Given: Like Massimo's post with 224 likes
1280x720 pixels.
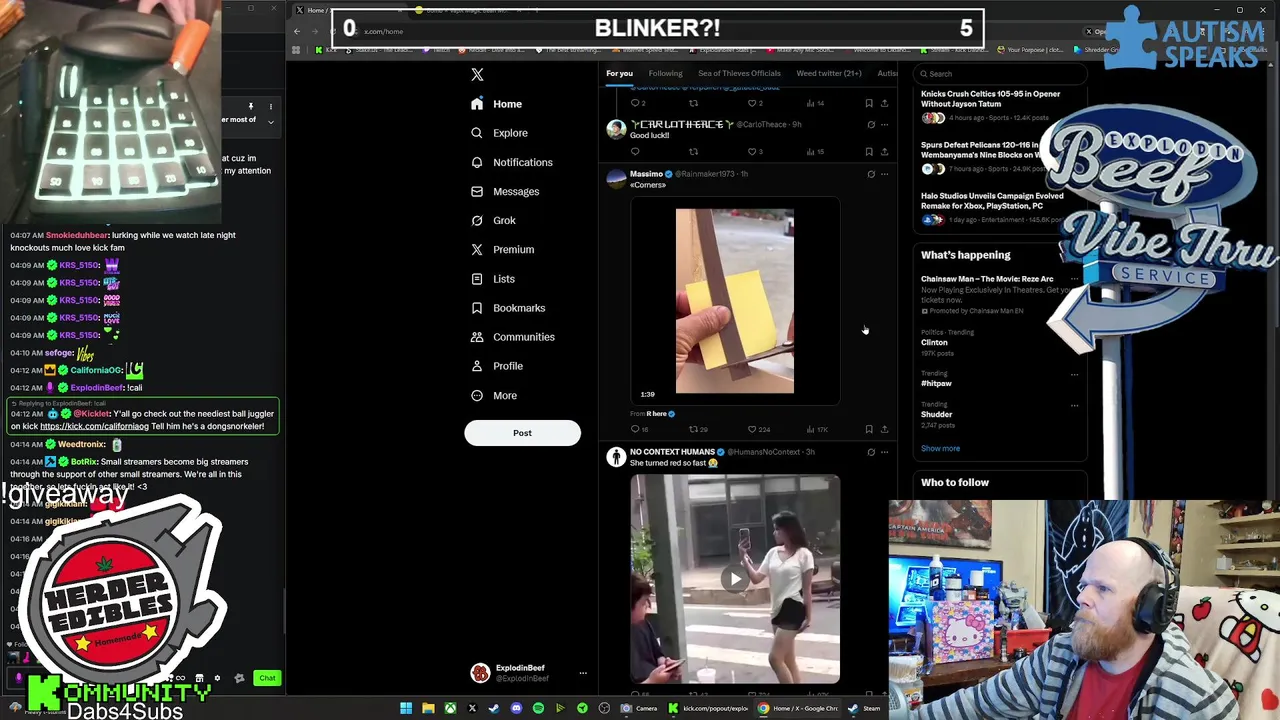Looking at the screenshot, I should (758, 430).
